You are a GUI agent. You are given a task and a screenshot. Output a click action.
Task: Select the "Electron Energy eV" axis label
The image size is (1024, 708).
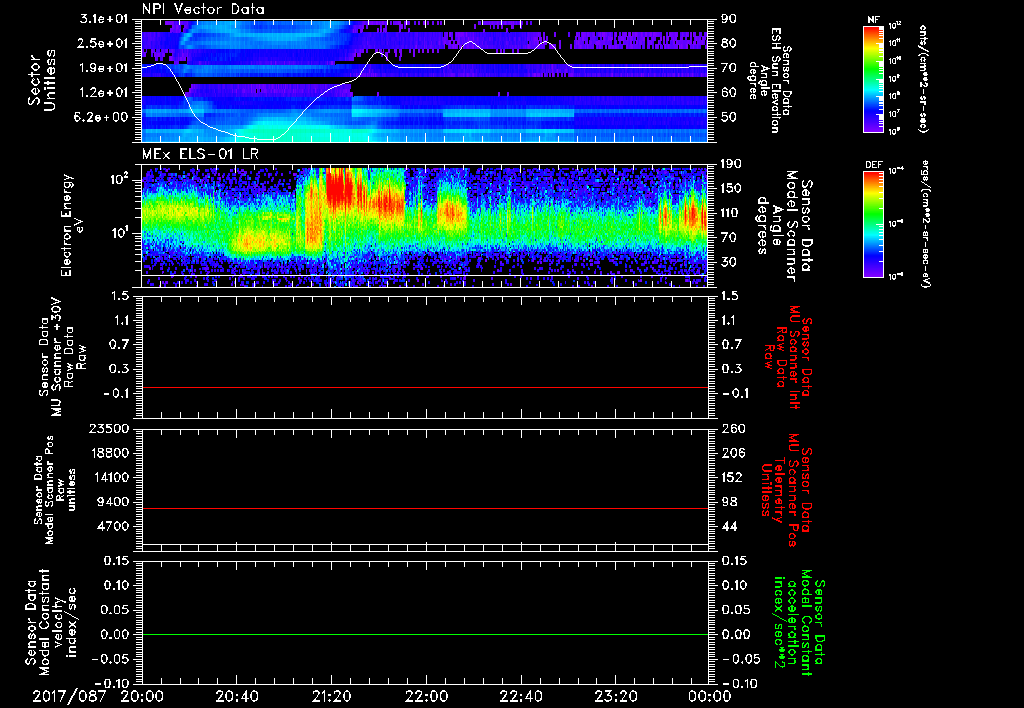pyautogui.click(x=72, y=225)
